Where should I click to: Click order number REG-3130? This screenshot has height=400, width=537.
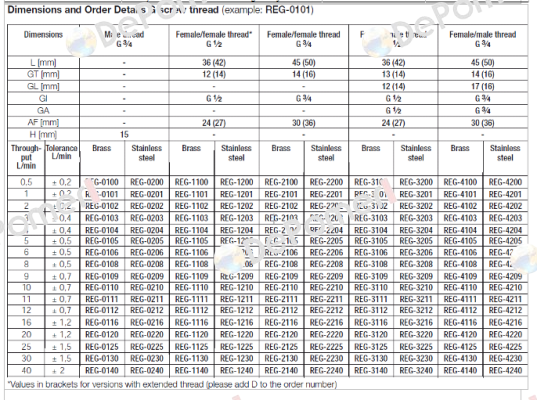pyautogui.click(x=371, y=359)
